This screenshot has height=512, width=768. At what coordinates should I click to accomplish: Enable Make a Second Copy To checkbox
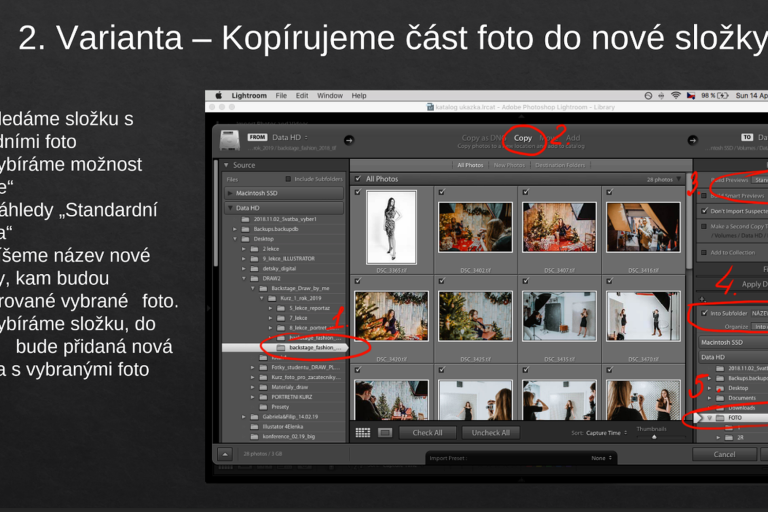[704, 227]
